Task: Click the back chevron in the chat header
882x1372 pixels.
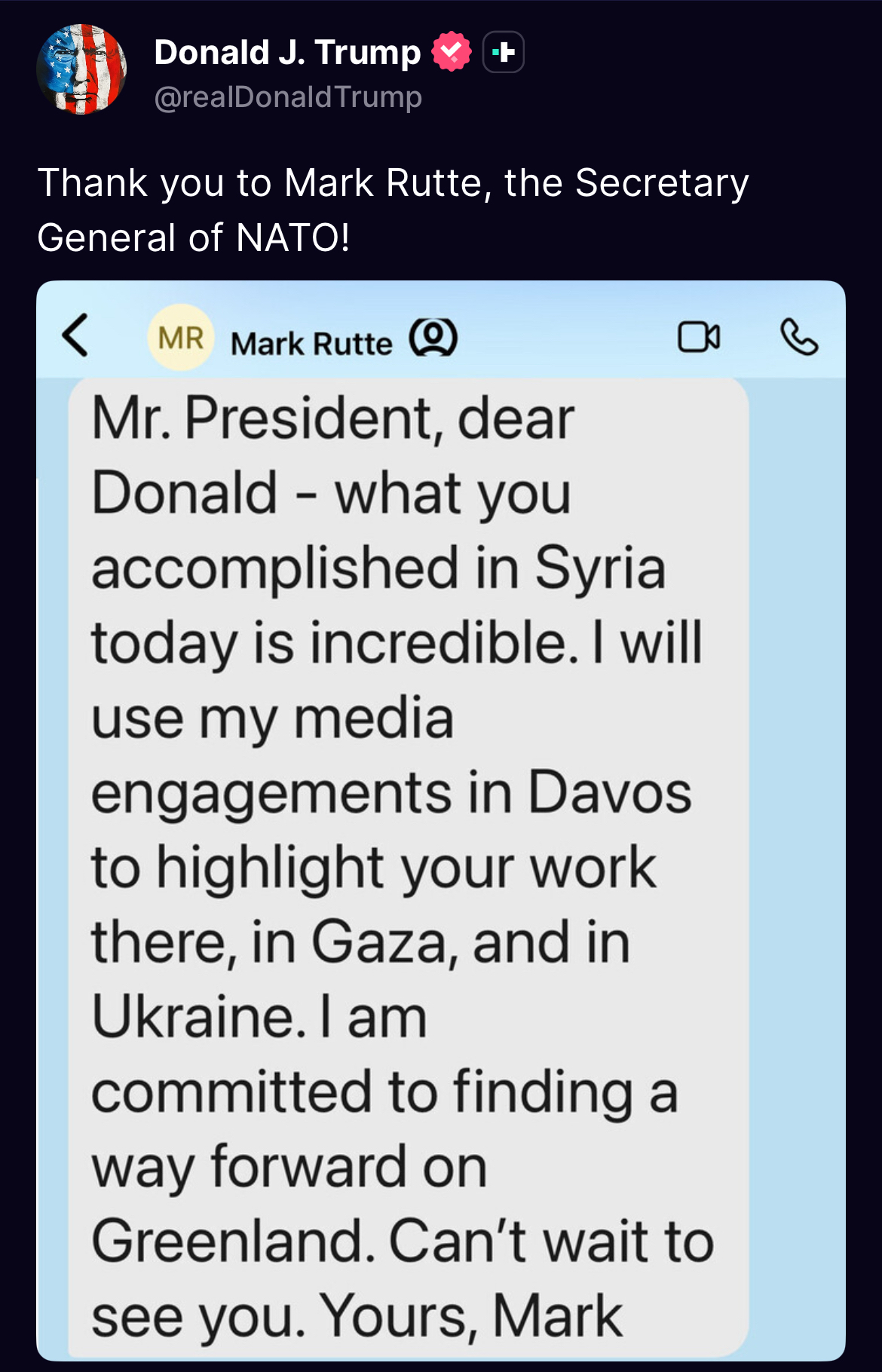Action: [75, 335]
